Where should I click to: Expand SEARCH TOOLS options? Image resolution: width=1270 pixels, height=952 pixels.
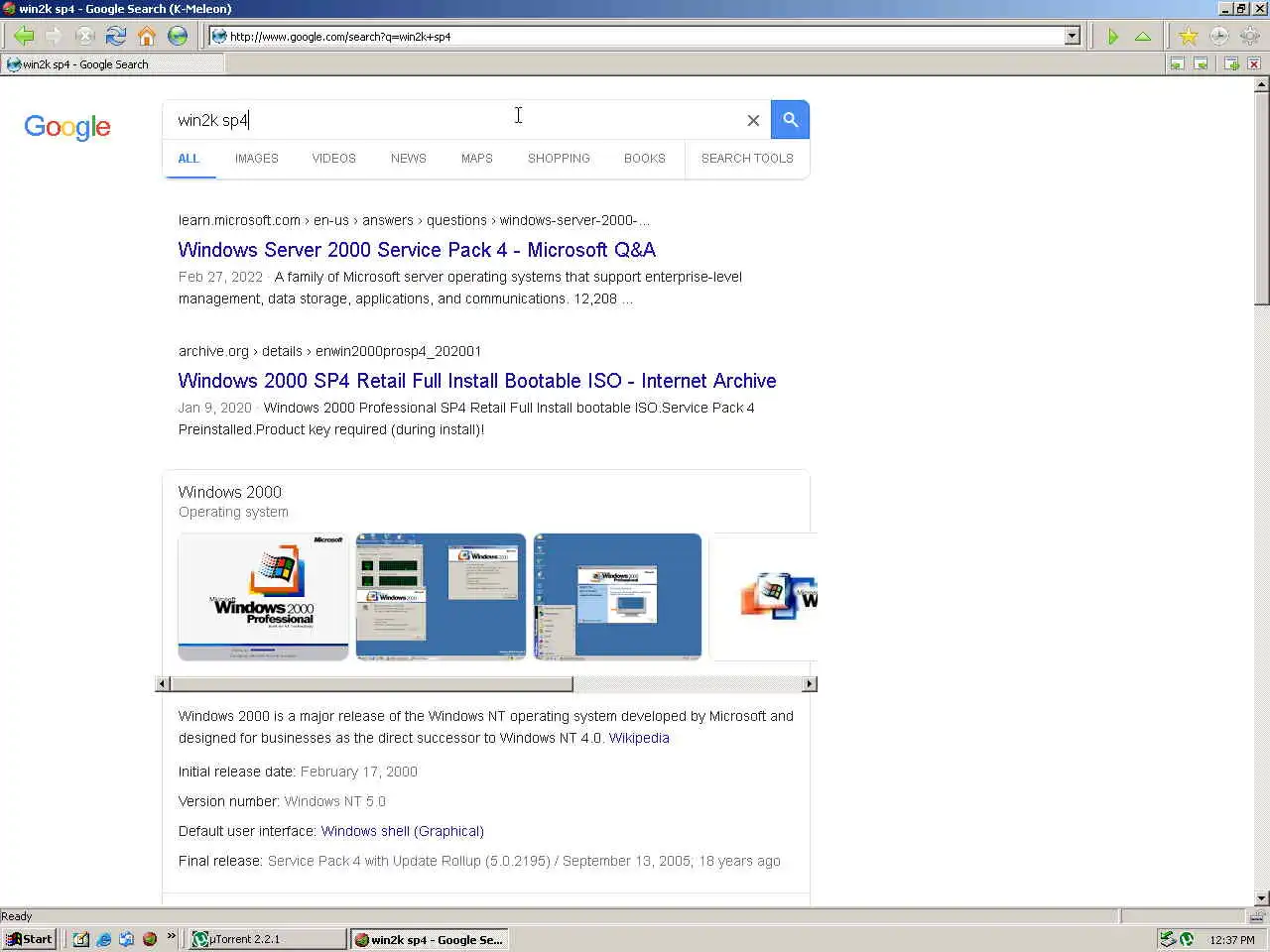point(747,159)
